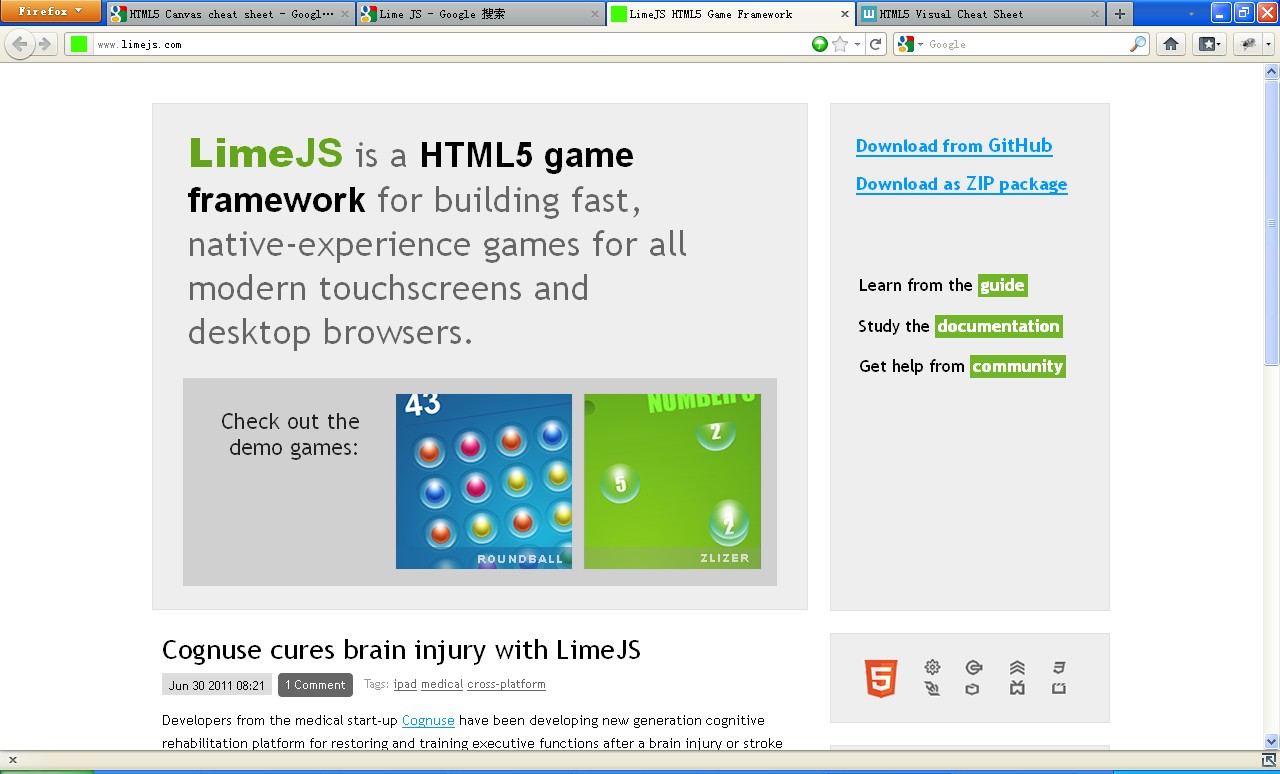Open the green community link
This screenshot has width=1280, height=774.
[1017, 366]
